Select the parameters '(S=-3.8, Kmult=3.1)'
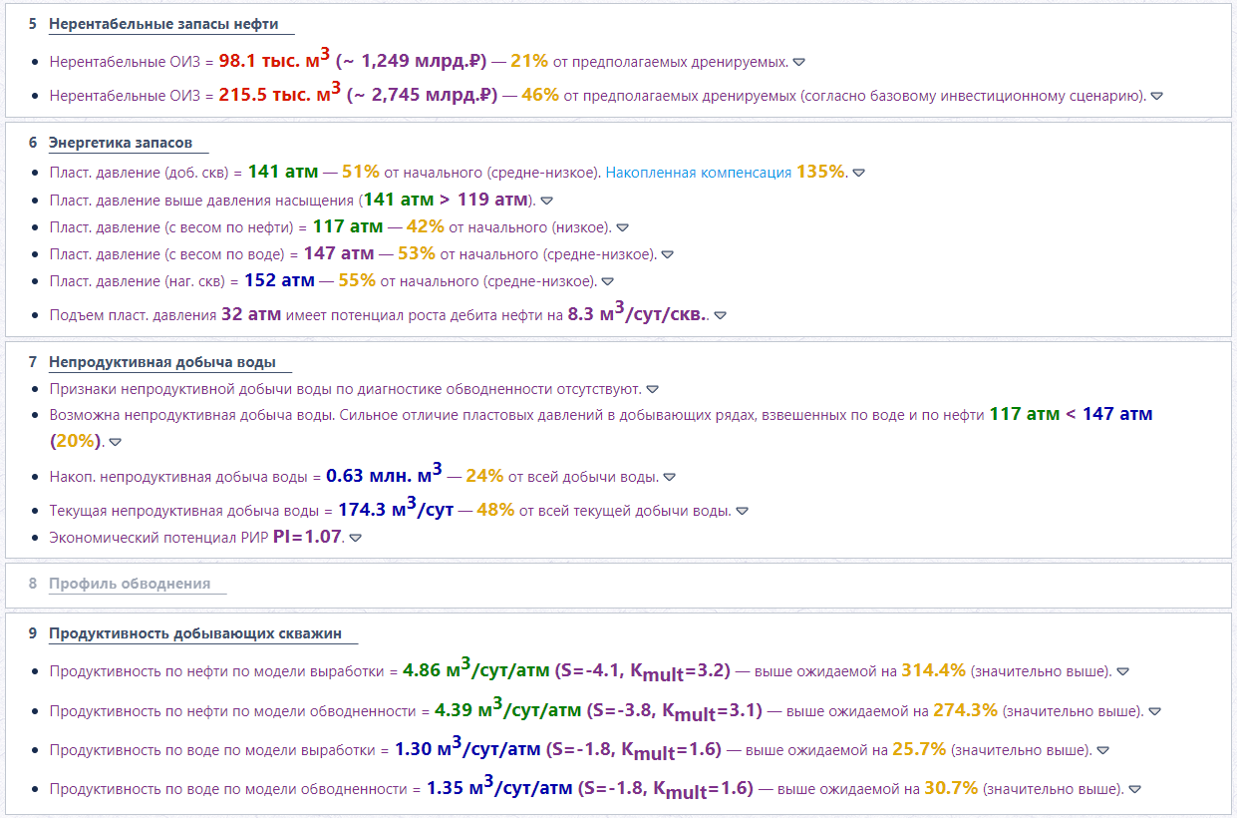Screen dimensions: 1237x818 pos(674,711)
